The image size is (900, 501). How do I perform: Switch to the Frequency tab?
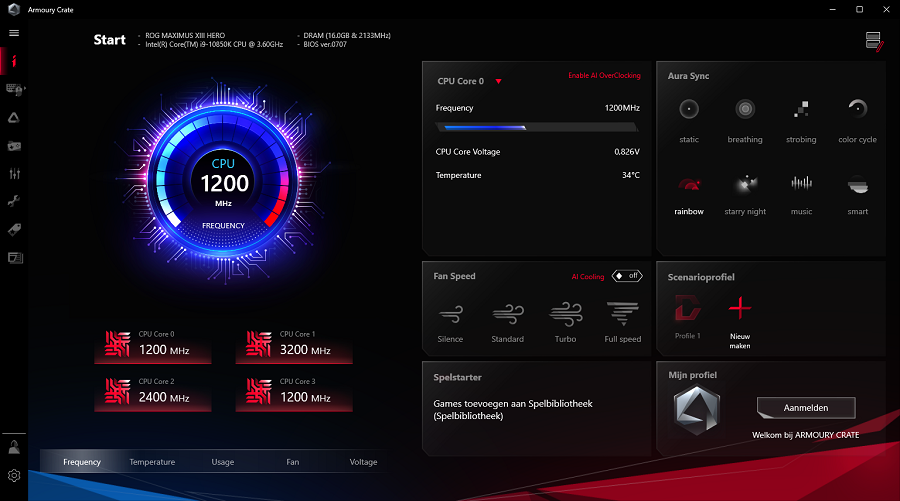pos(82,462)
